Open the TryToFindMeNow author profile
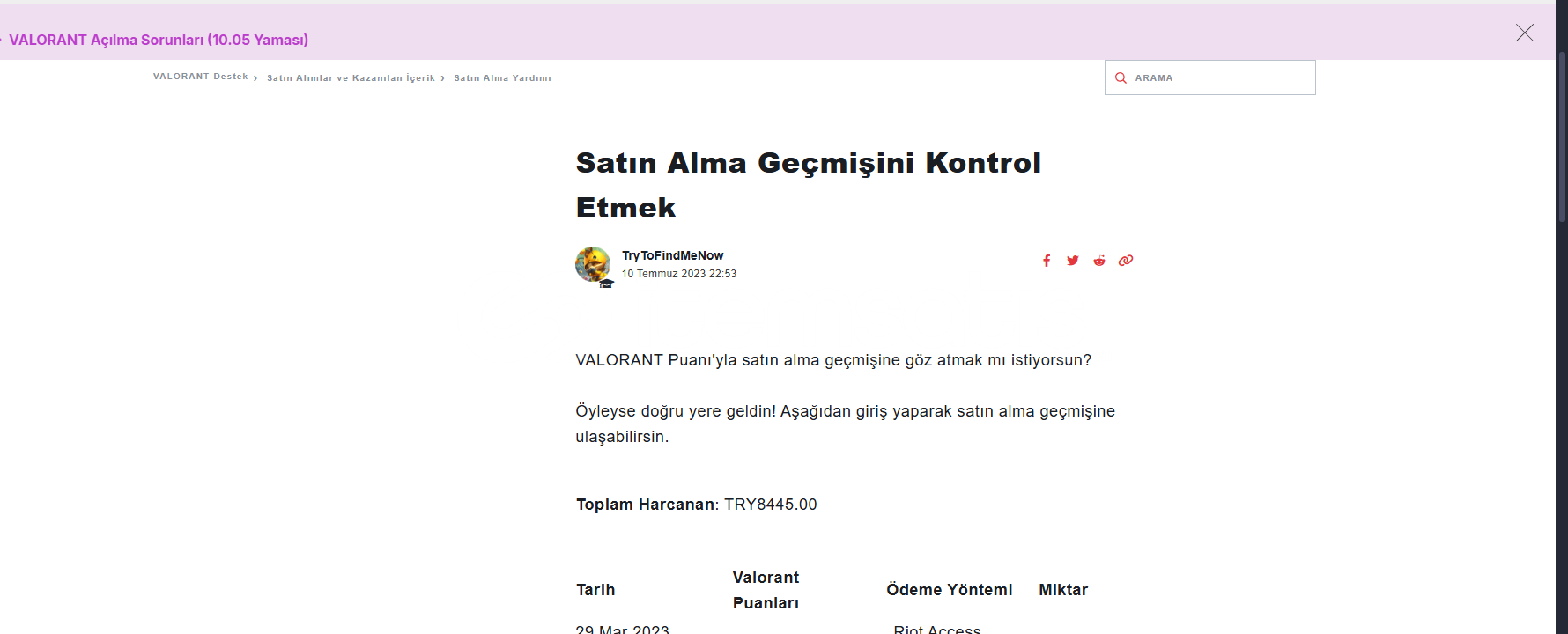 (x=673, y=255)
